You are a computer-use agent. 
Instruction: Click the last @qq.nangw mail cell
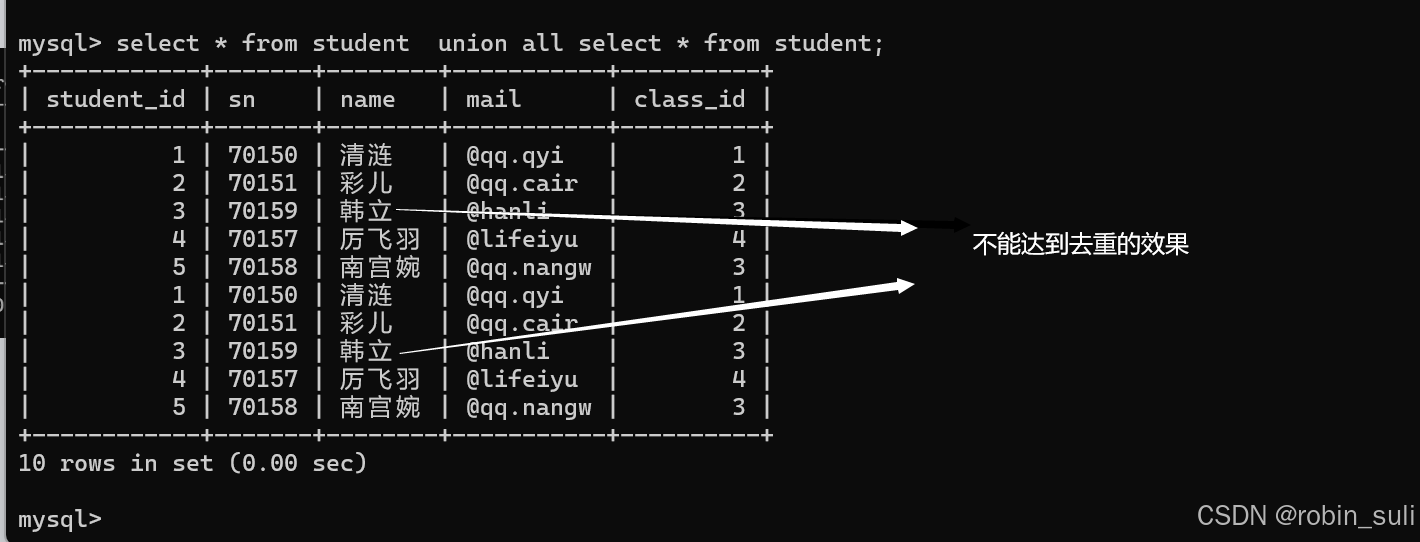click(x=529, y=407)
